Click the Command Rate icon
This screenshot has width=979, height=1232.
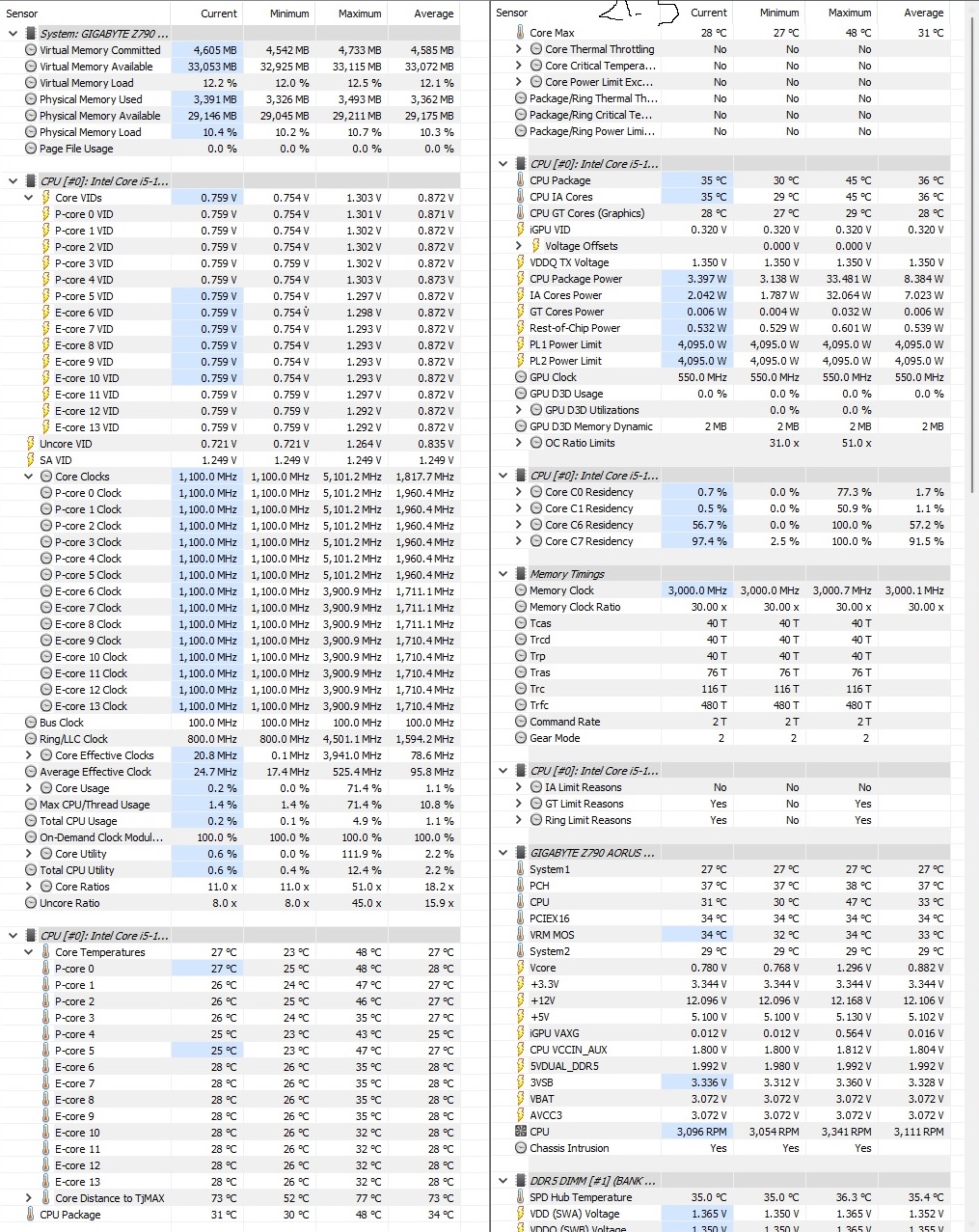521,722
